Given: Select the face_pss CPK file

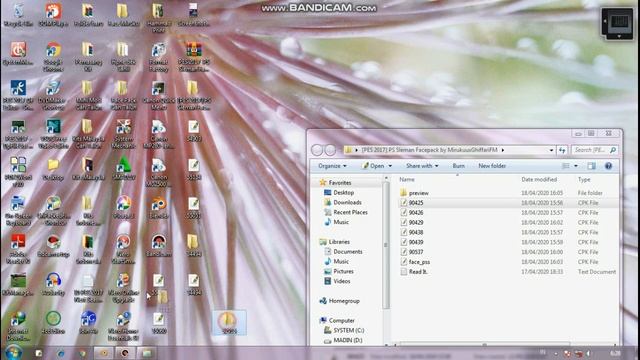Looking at the screenshot, I should [x=419, y=262].
